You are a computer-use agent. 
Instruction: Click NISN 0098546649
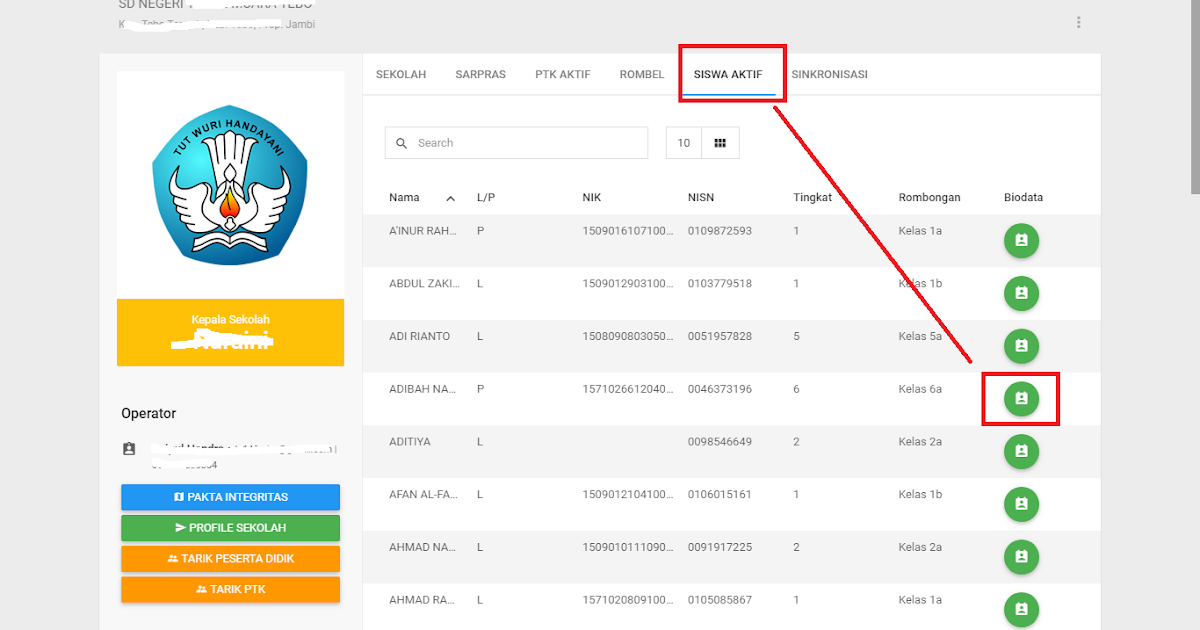click(x=720, y=441)
